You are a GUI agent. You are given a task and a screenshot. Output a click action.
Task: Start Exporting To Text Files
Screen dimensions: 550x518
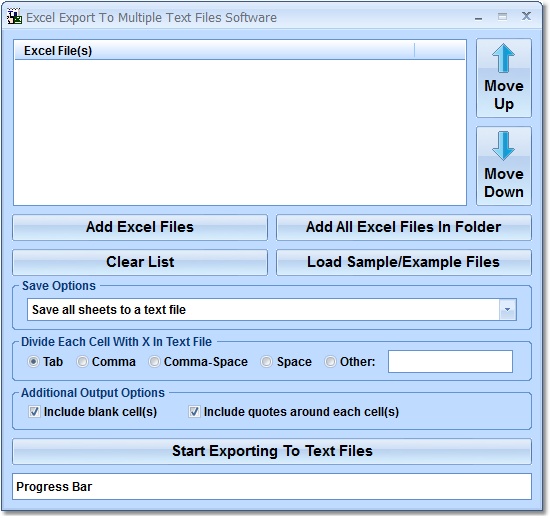tap(272, 451)
